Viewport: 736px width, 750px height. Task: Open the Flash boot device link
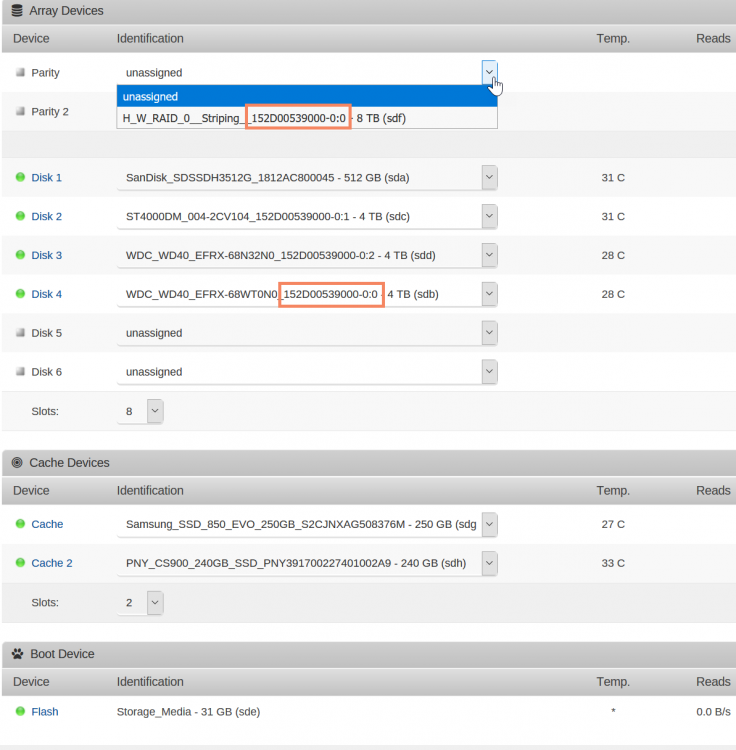click(44, 712)
